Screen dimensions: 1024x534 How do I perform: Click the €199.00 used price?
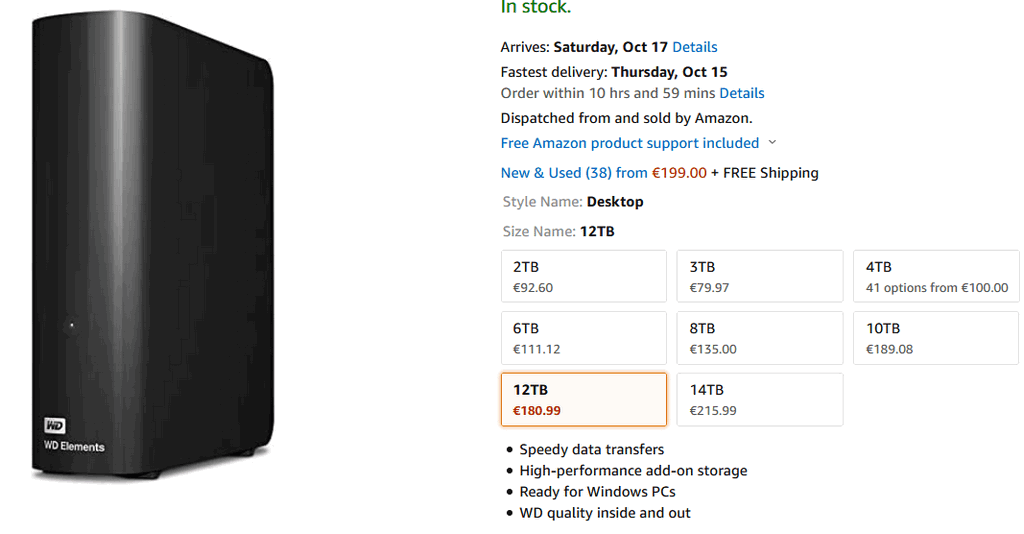(679, 173)
